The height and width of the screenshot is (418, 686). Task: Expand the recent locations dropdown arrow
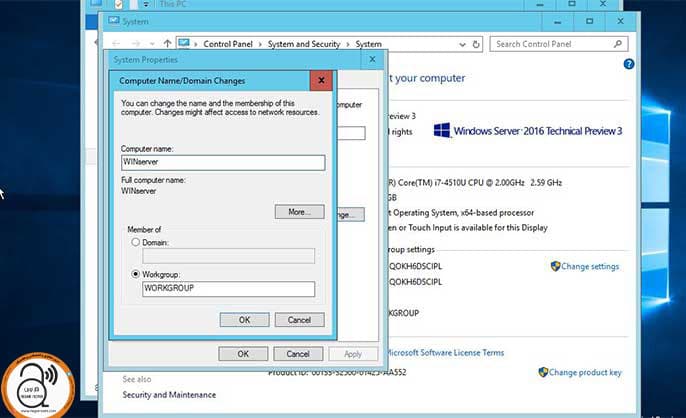(x=152, y=44)
